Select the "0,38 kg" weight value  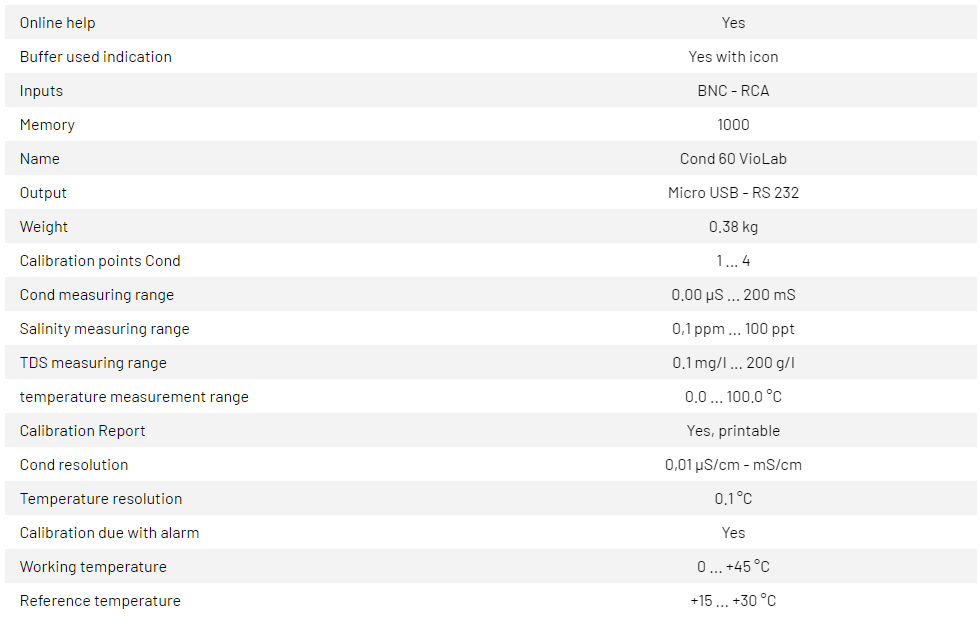[733, 227]
